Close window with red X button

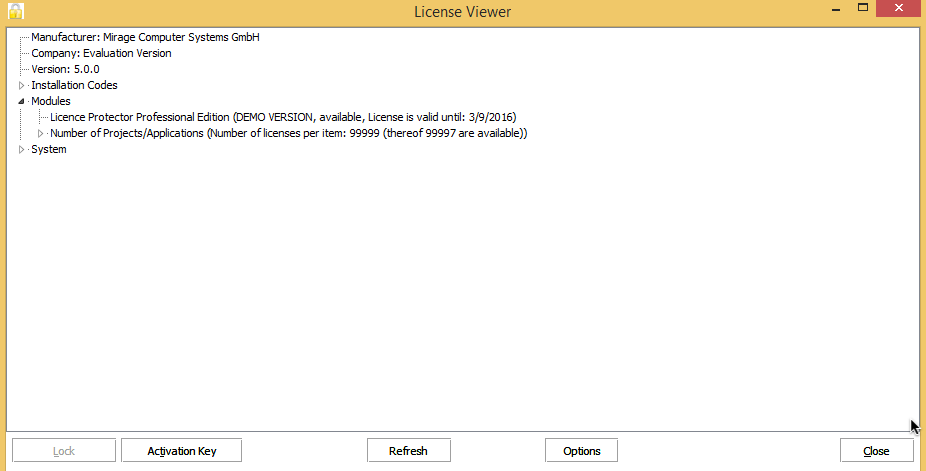[x=898, y=8]
